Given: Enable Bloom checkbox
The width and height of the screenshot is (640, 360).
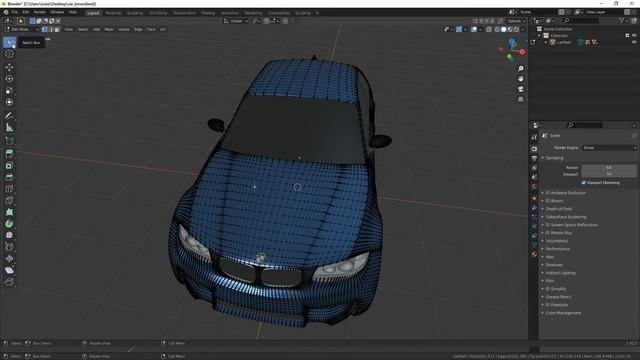Looking at the screenshot, I should [x=548, y=201].
